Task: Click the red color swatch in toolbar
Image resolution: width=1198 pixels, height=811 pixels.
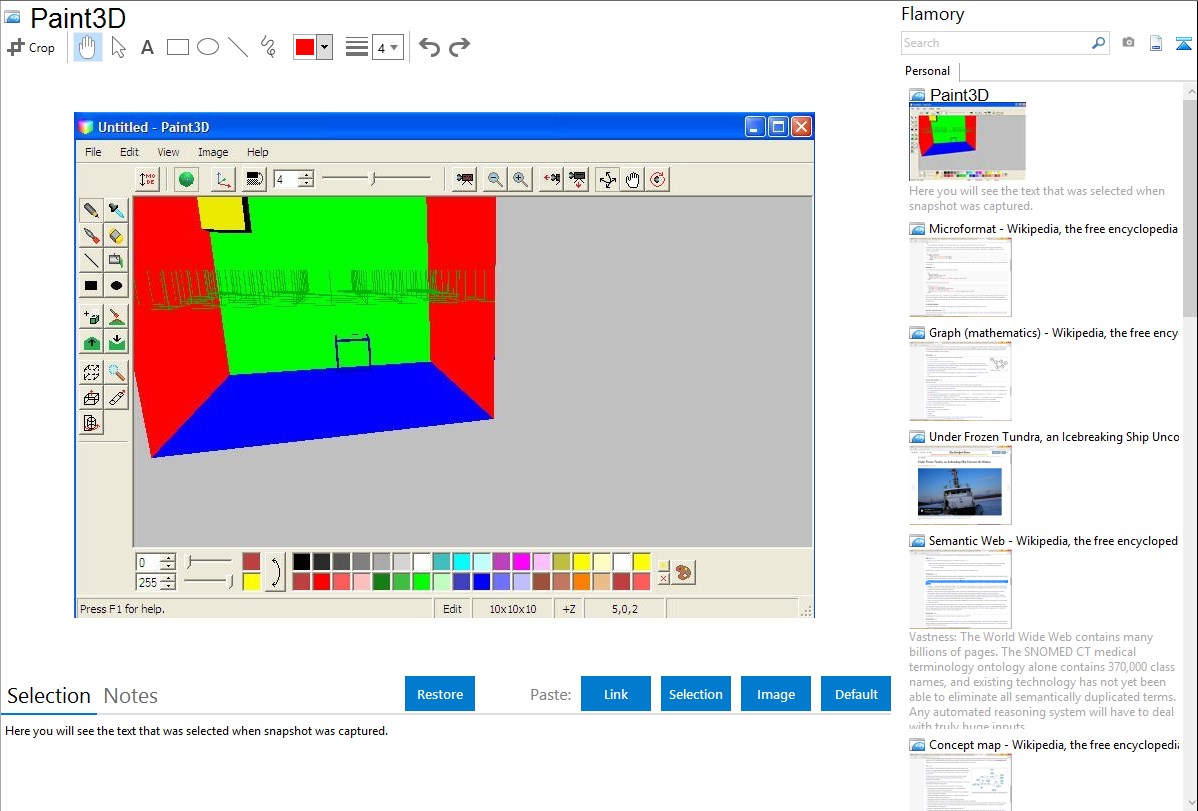Action: click(x=305, y=47)
